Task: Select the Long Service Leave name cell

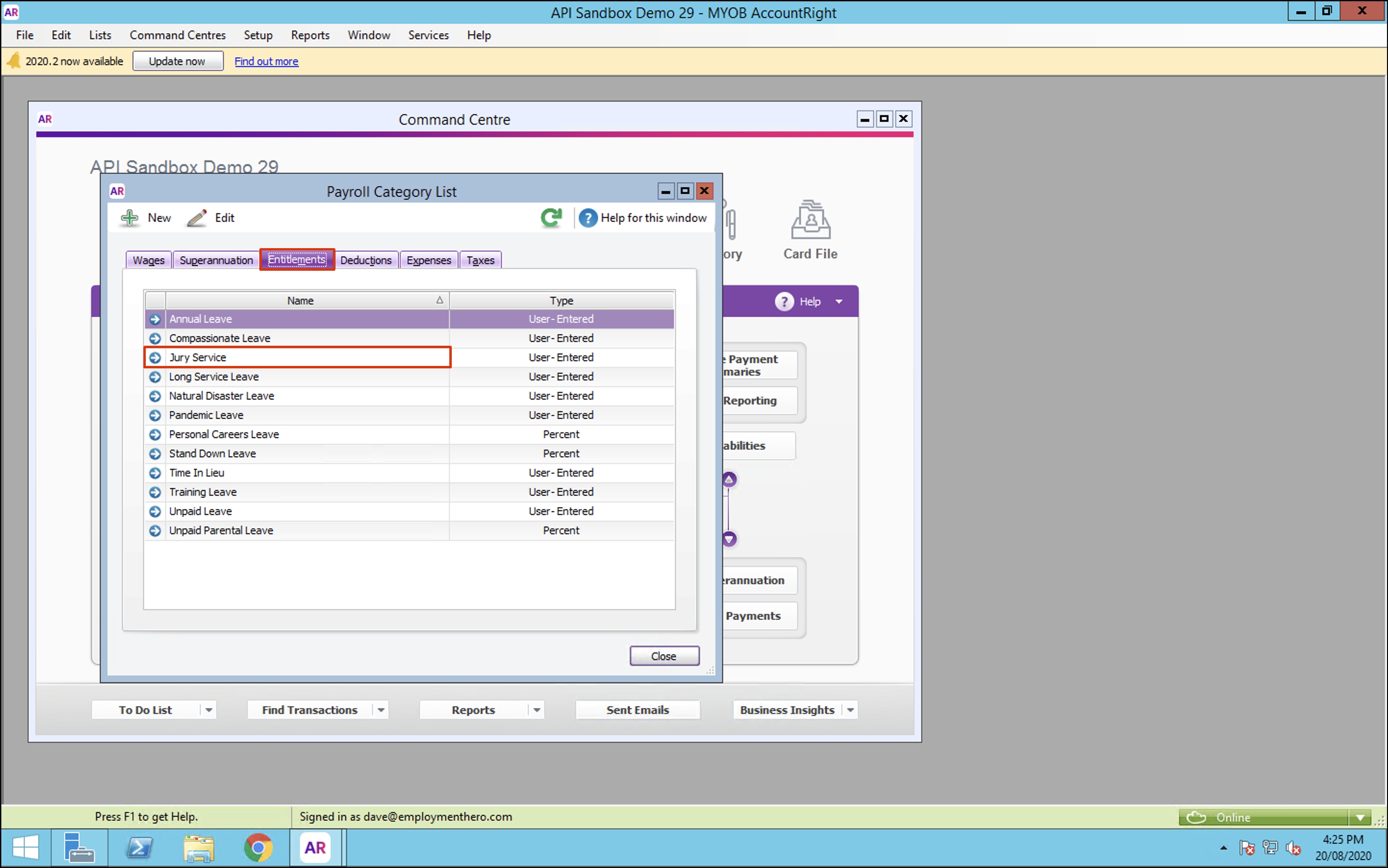Action: (307, 377)
